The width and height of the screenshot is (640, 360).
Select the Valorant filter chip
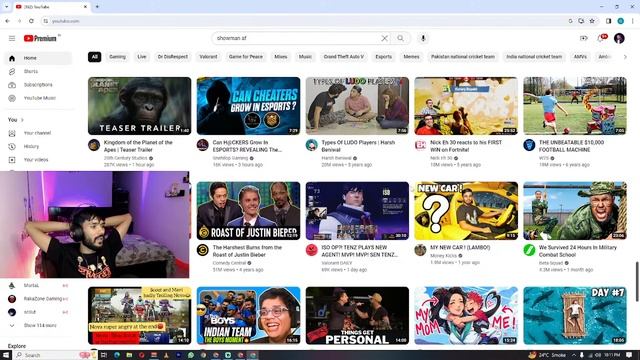(209, 57)
